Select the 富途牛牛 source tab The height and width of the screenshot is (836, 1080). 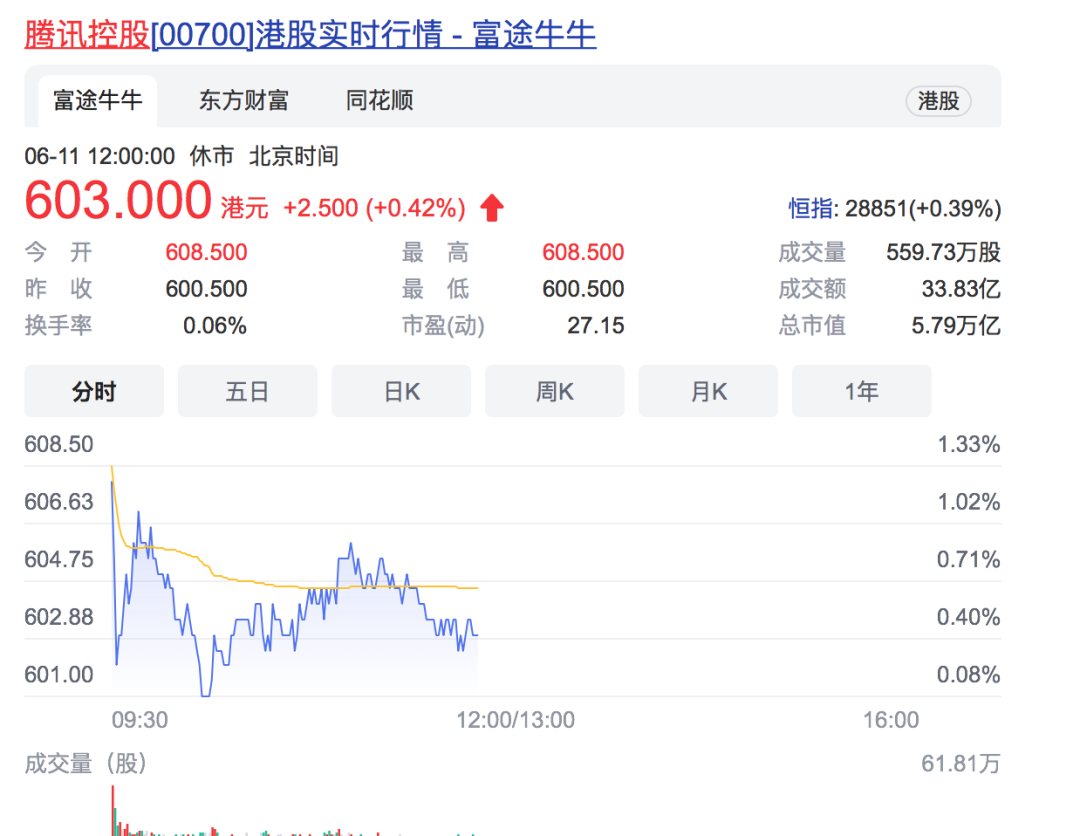pos(97,101)
